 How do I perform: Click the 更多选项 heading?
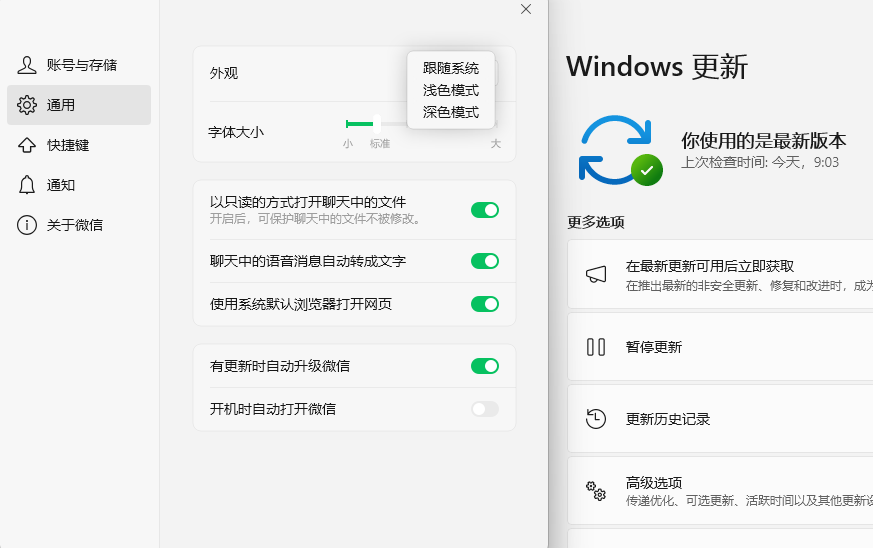tap(596, 222)
